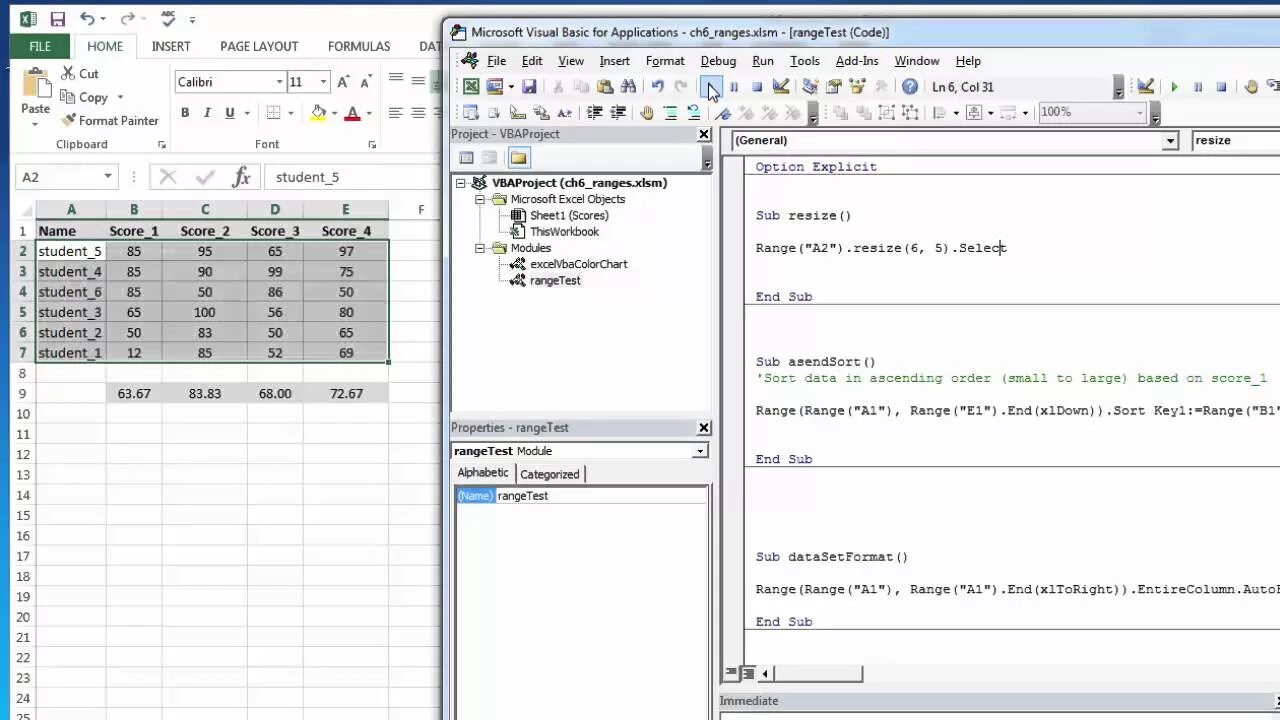The image size is (1280, 720).
Task: Click the Copy button in Excel ribbon
Action: pos(92,97)
